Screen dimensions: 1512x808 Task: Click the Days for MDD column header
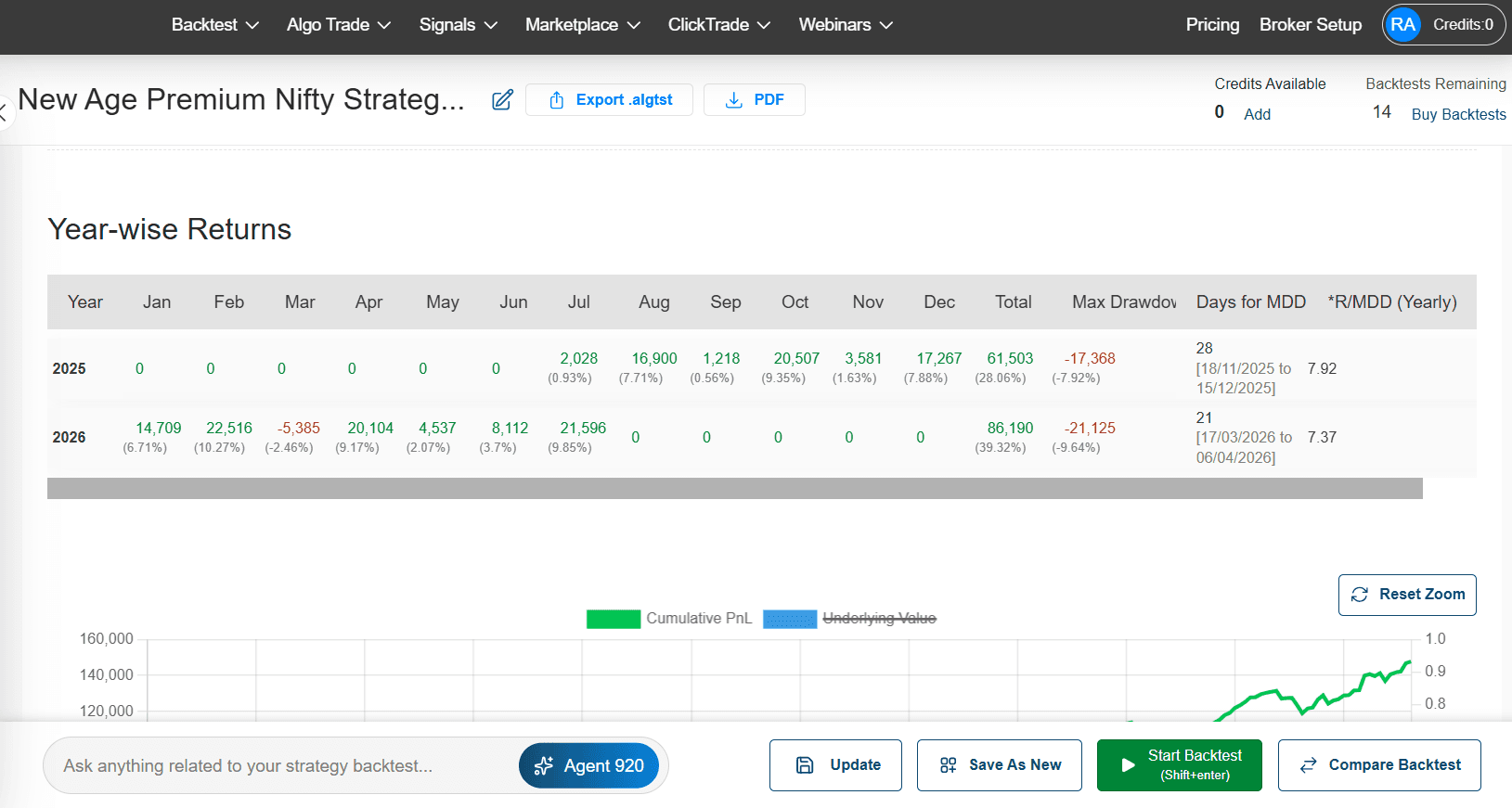pyautogui.click(x=1250, y=302)
